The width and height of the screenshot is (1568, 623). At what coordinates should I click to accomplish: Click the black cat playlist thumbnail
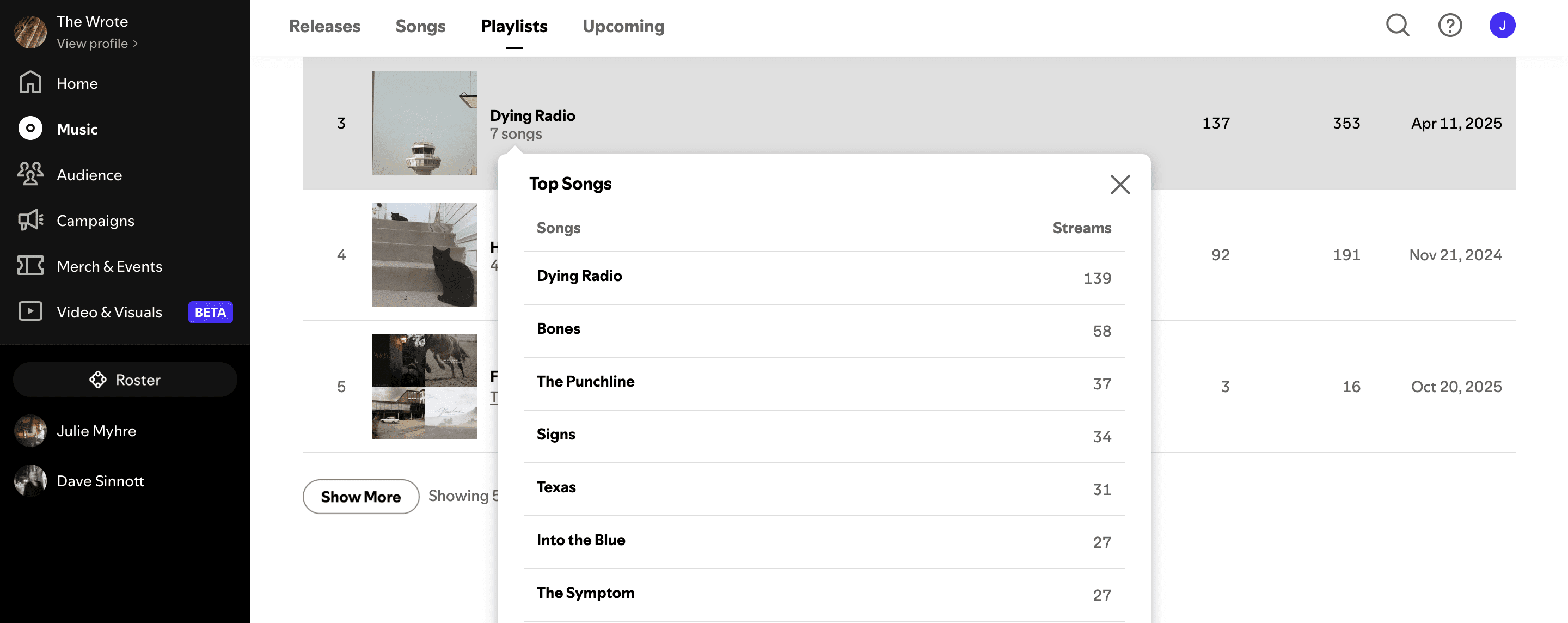coord(424,254)
